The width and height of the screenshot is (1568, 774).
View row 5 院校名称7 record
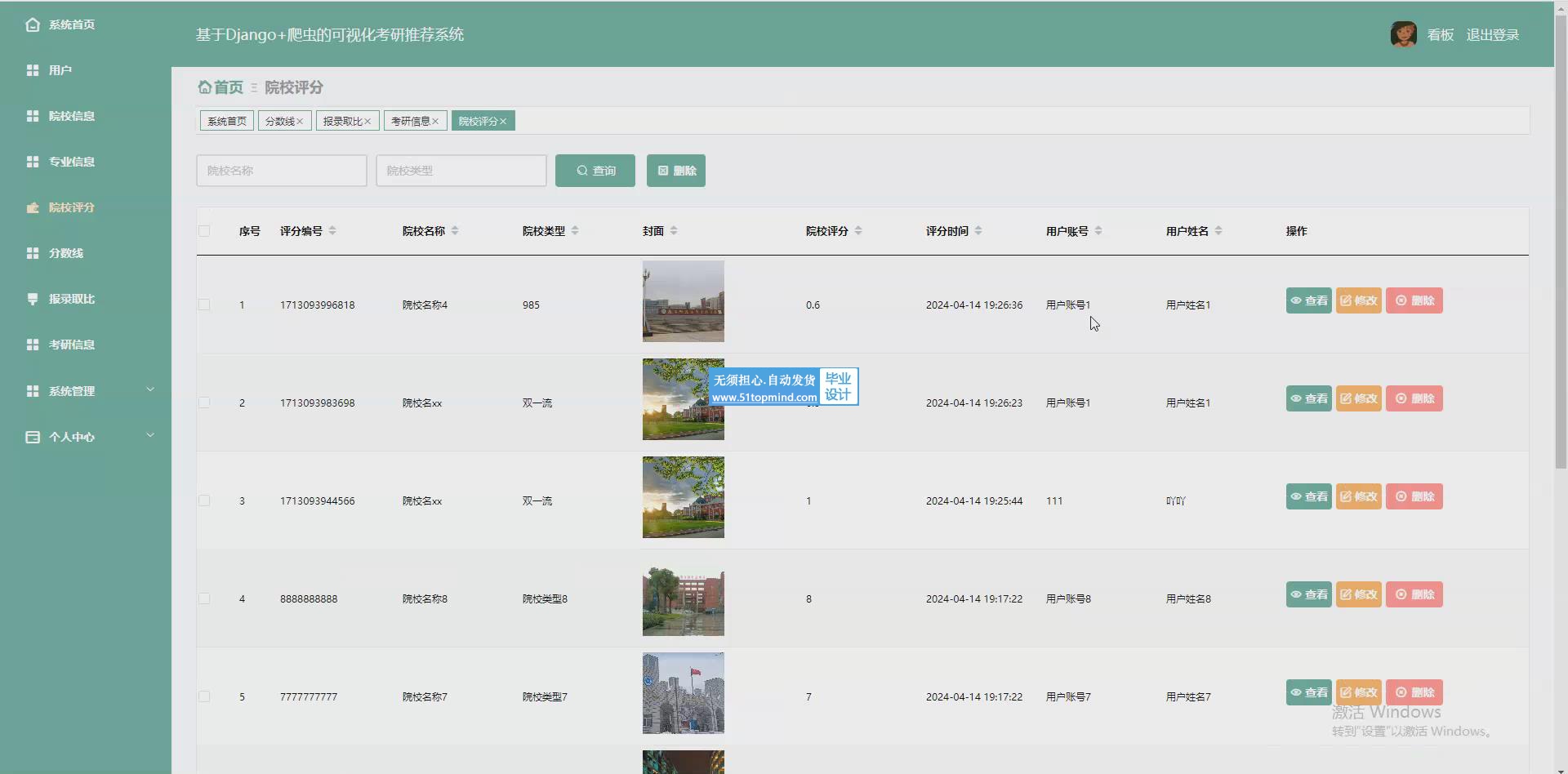click(1309, 692)
